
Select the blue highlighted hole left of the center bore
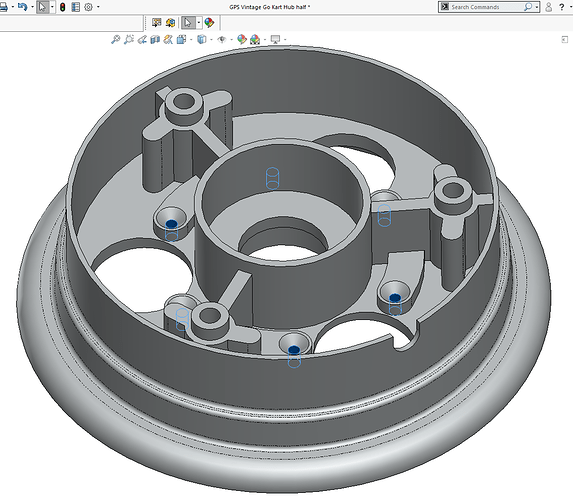click(171, 223)
